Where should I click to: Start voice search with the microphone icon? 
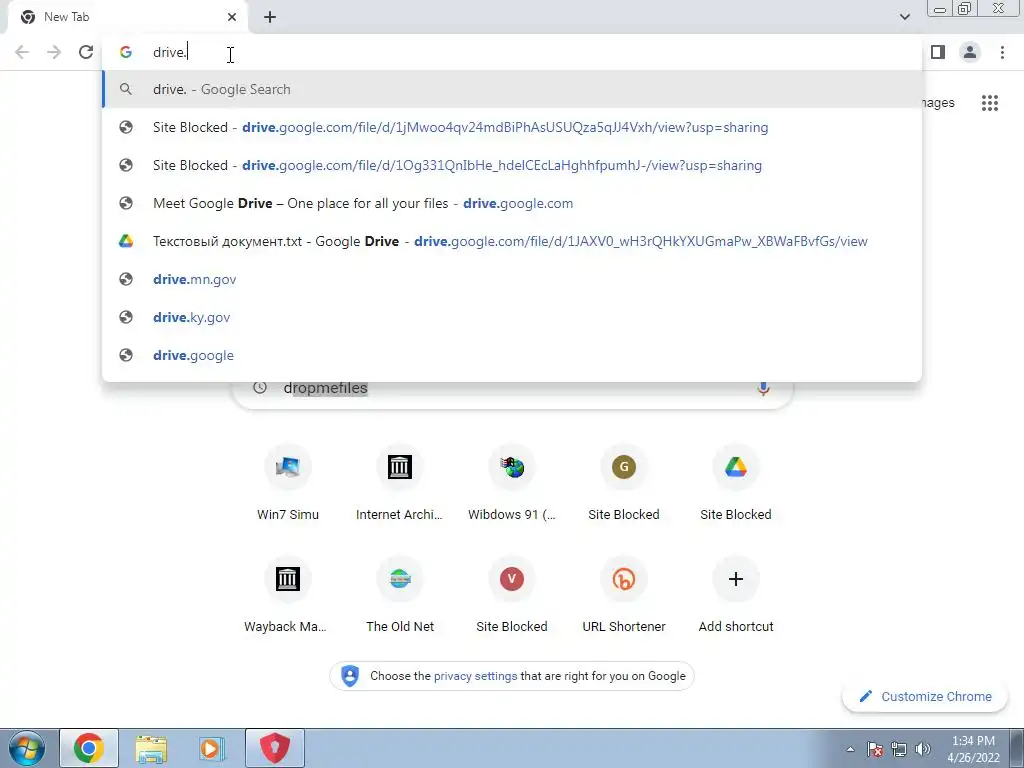[763, 388]
